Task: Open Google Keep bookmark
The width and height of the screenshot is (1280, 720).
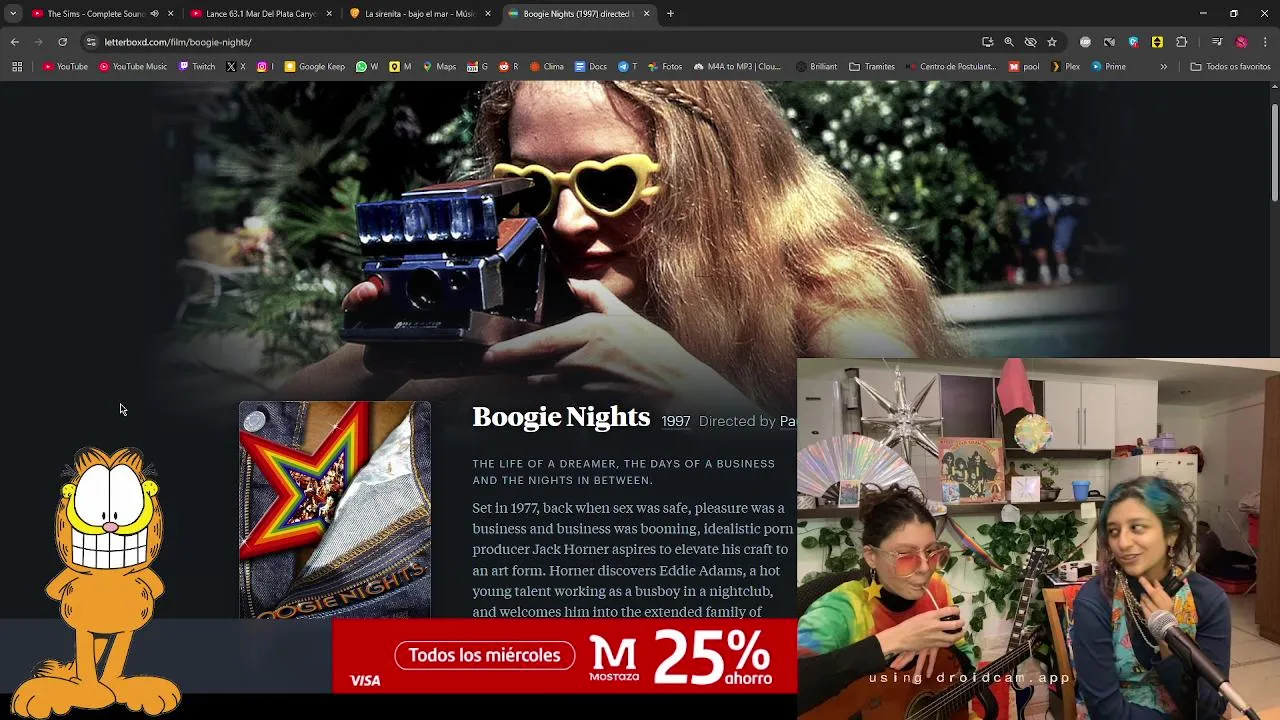Action: click(x=315, y=67)
